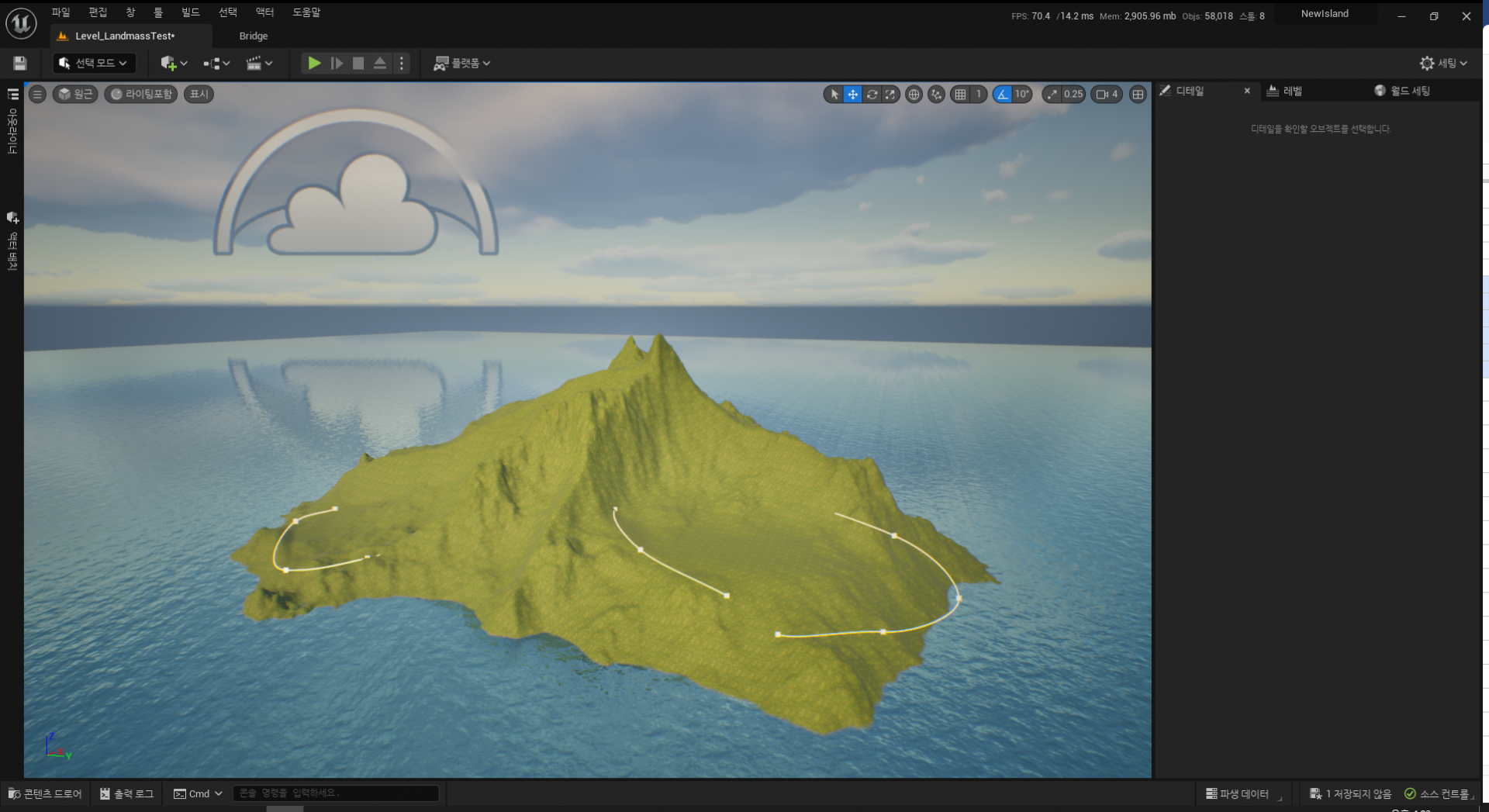This screenshot has height=812, width=1489.
Task: Click the console command input field
Action: tap(335, 793)
